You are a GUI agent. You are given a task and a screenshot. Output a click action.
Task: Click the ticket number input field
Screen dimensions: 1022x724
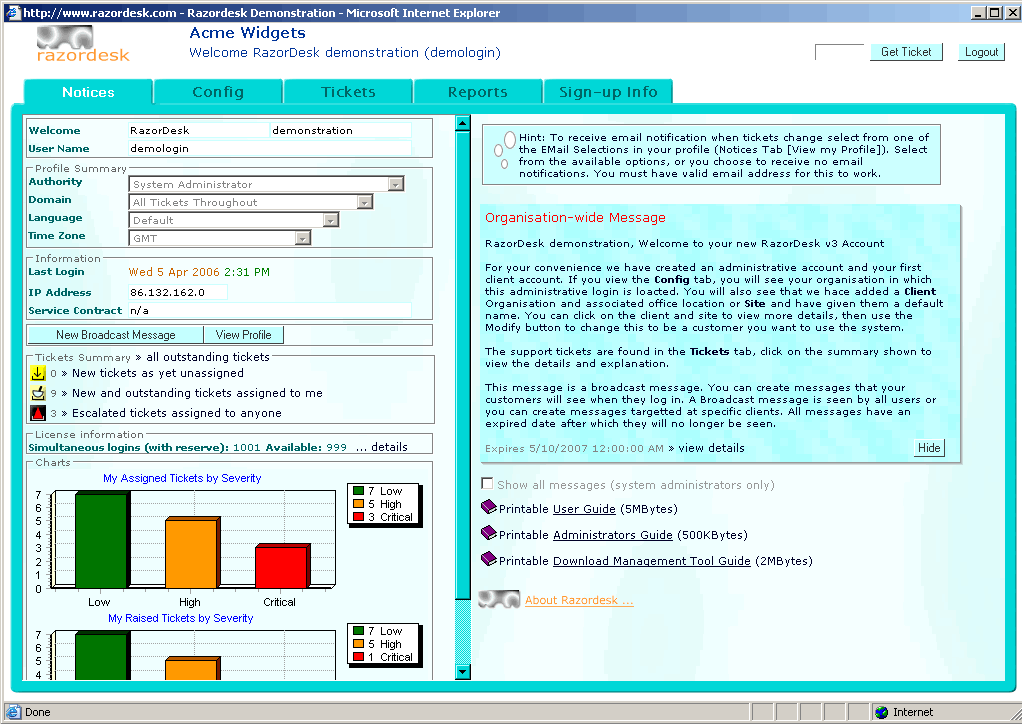click(840, 52)
